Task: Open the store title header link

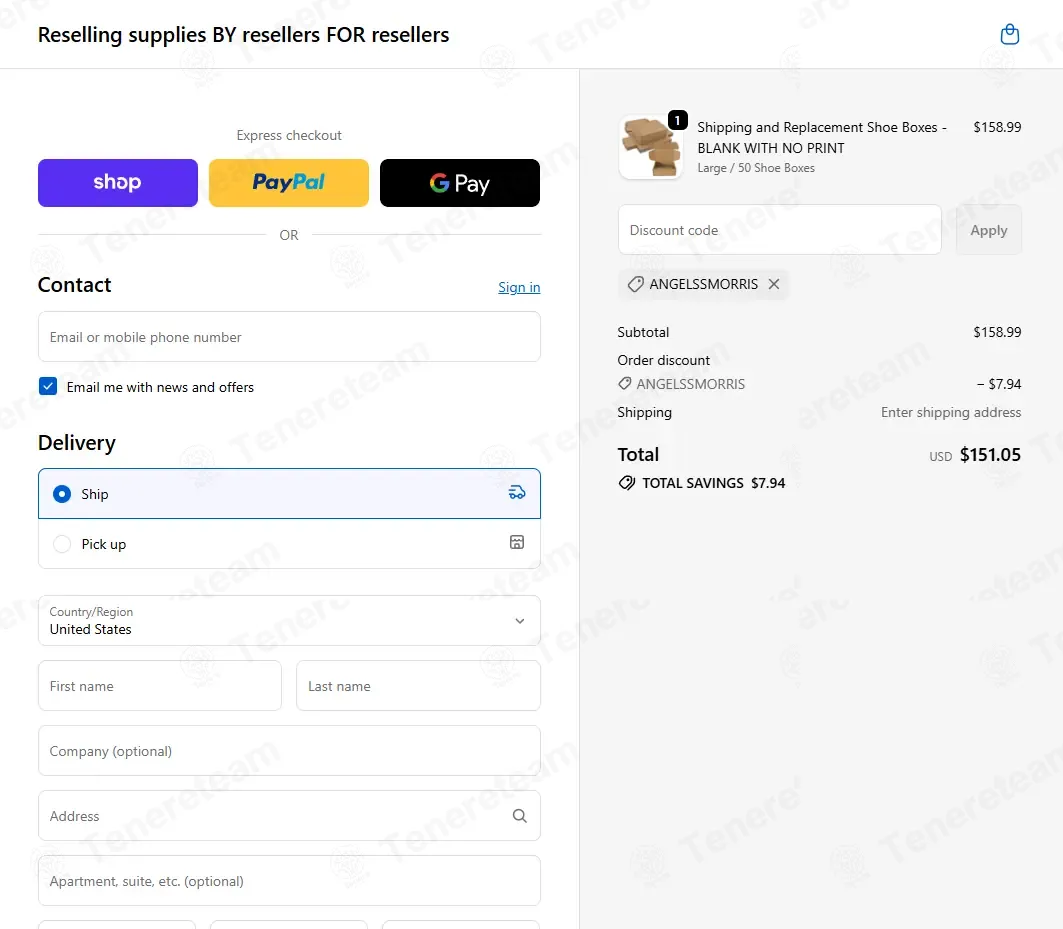Action: pyautogui.click(x=243, y=35)
